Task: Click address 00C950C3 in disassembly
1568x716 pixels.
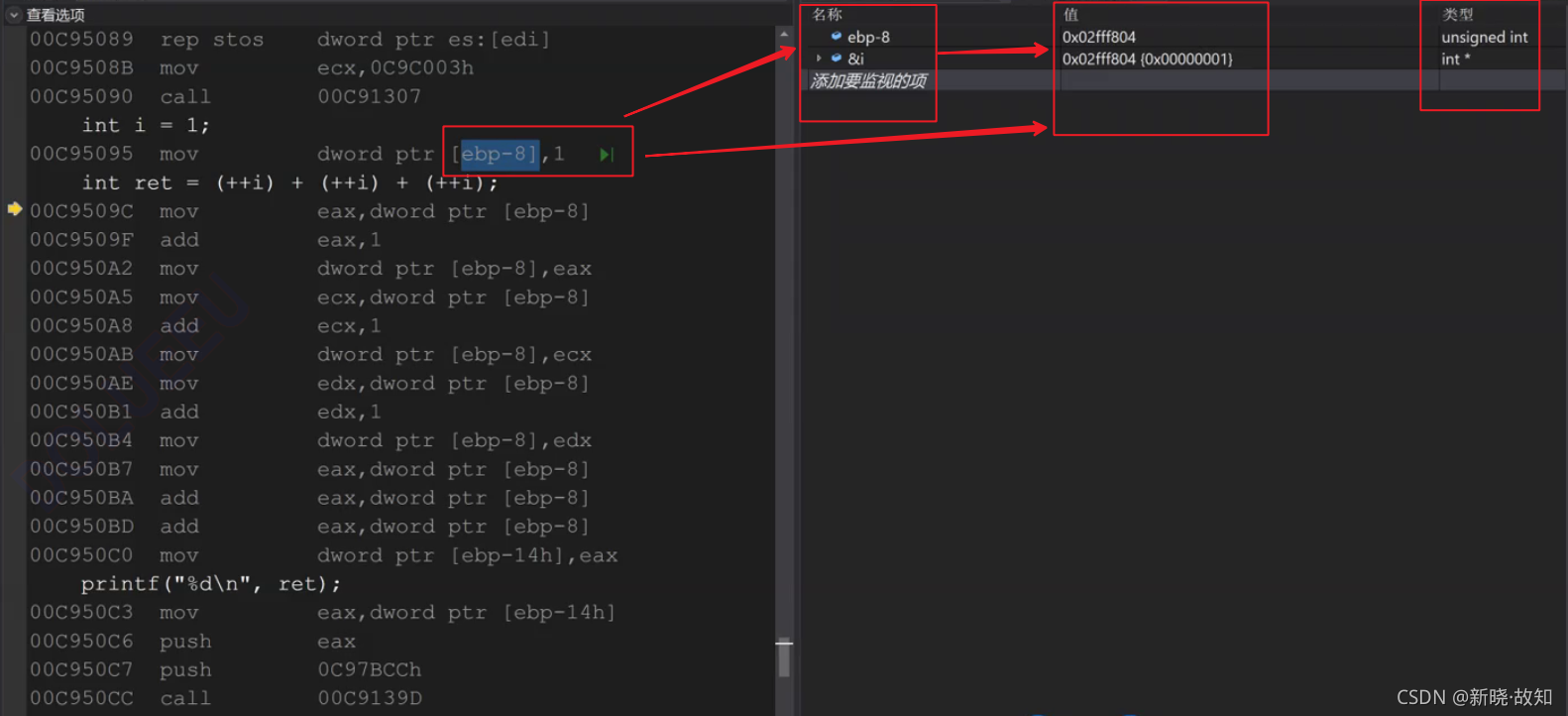Action: [x=81, y=613]
